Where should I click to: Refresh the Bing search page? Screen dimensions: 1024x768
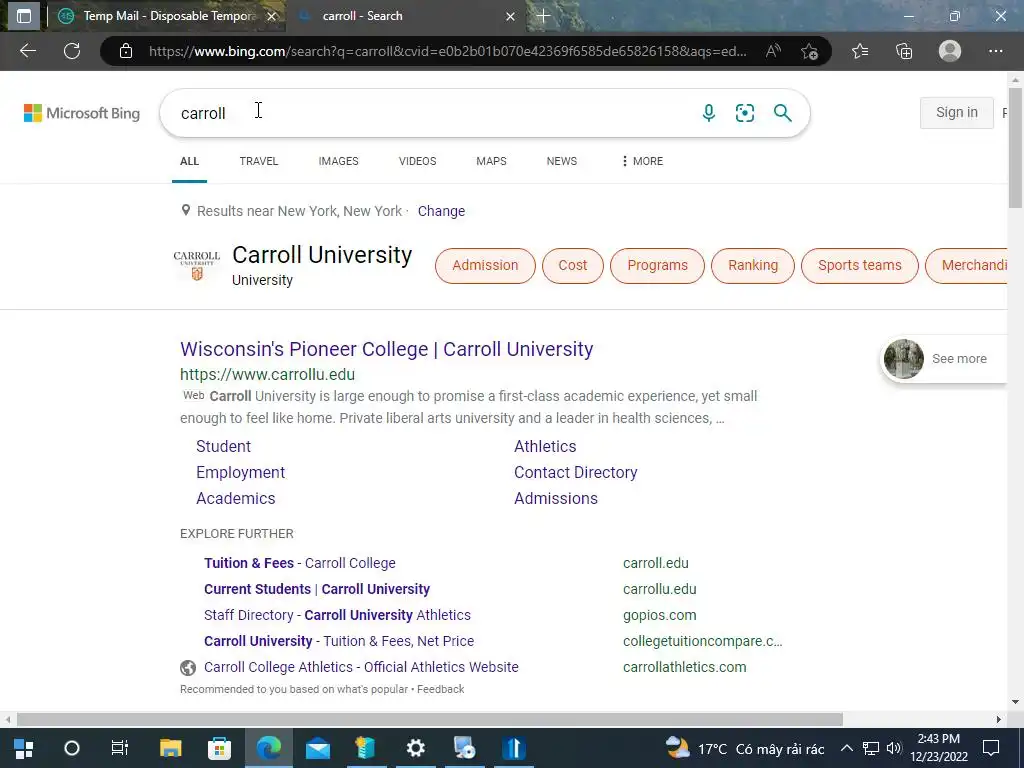(x=72, y=51)
